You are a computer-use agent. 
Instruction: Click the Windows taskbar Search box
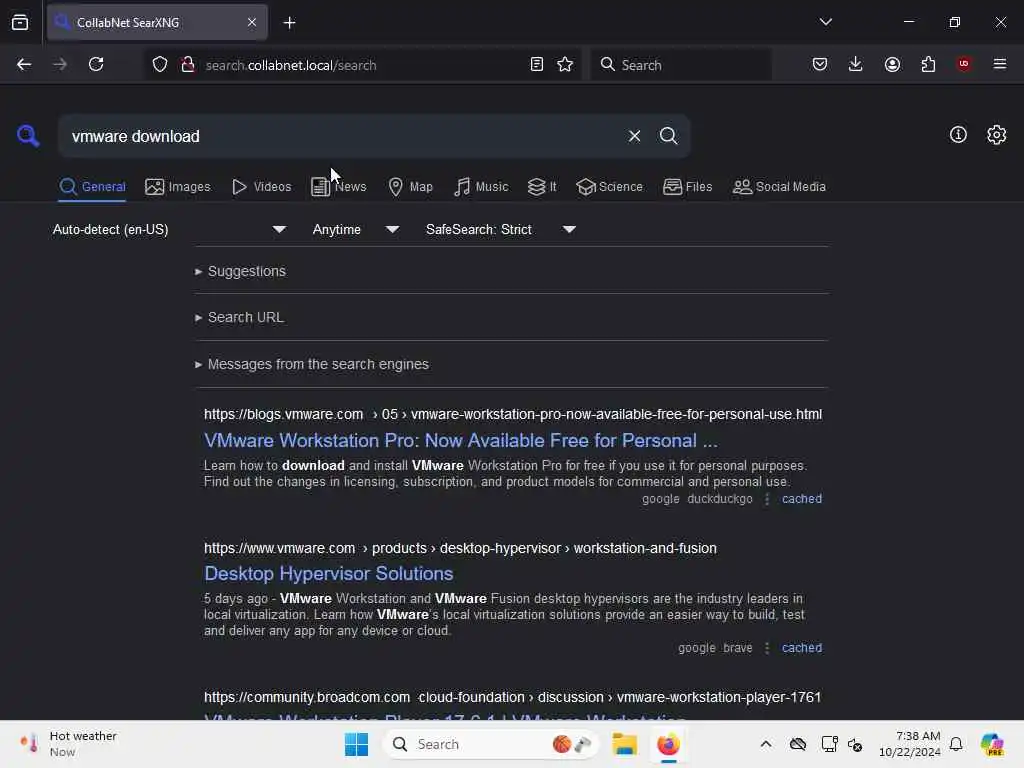(x=491, y=744)
